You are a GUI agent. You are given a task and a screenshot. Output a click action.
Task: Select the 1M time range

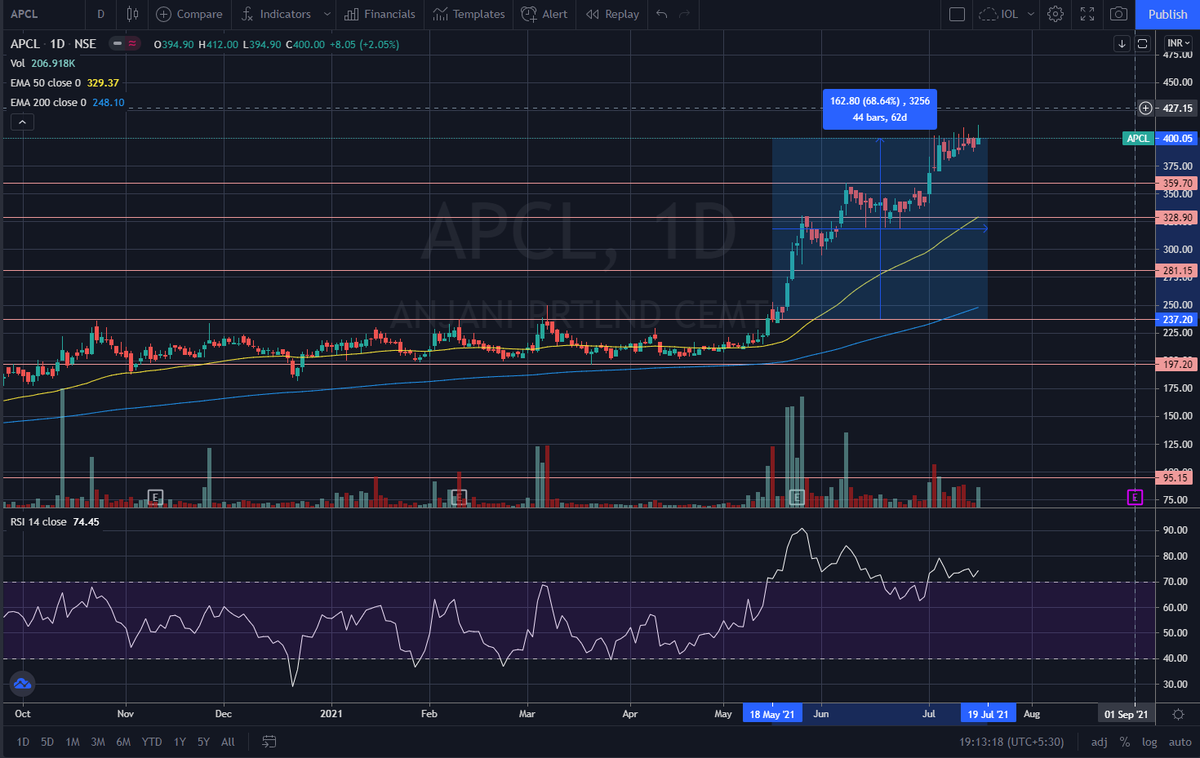tap(73, 742)
